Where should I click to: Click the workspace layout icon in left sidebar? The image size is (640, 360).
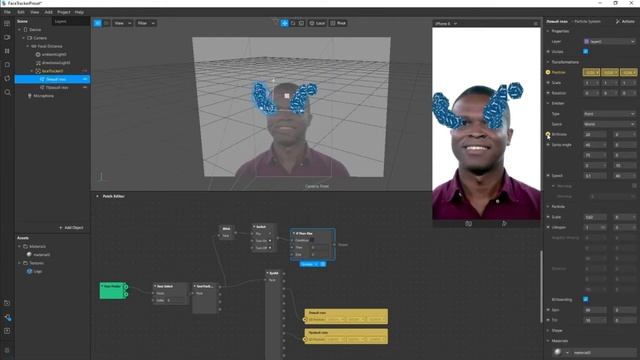coord(7,24)
